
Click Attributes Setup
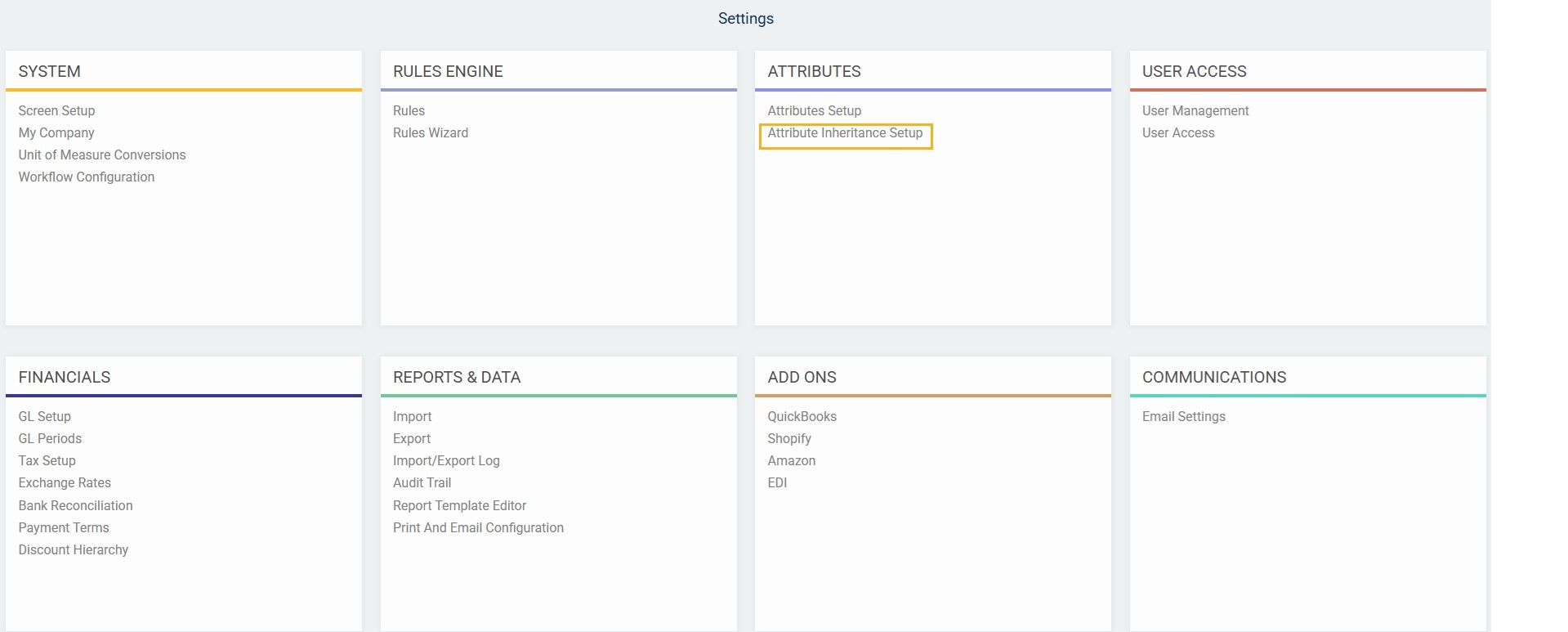(814, 110)
